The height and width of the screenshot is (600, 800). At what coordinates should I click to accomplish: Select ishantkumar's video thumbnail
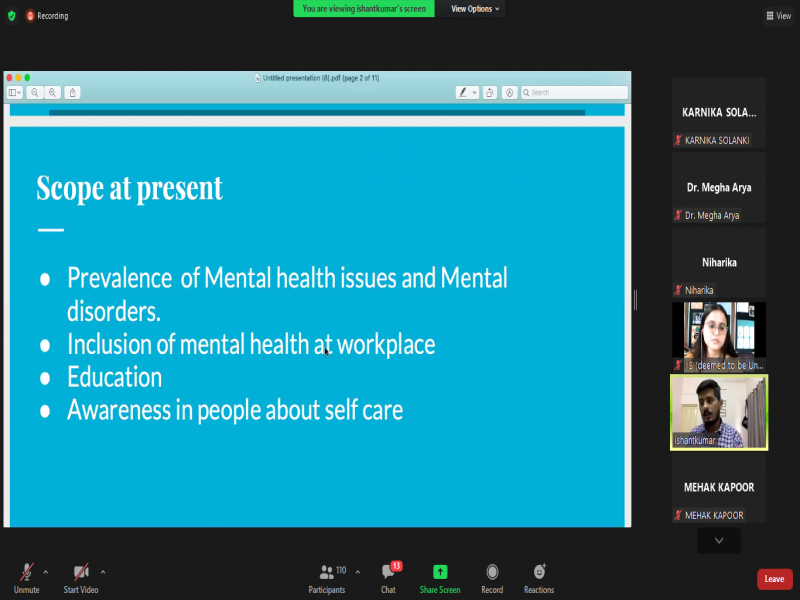coord(719,412)
